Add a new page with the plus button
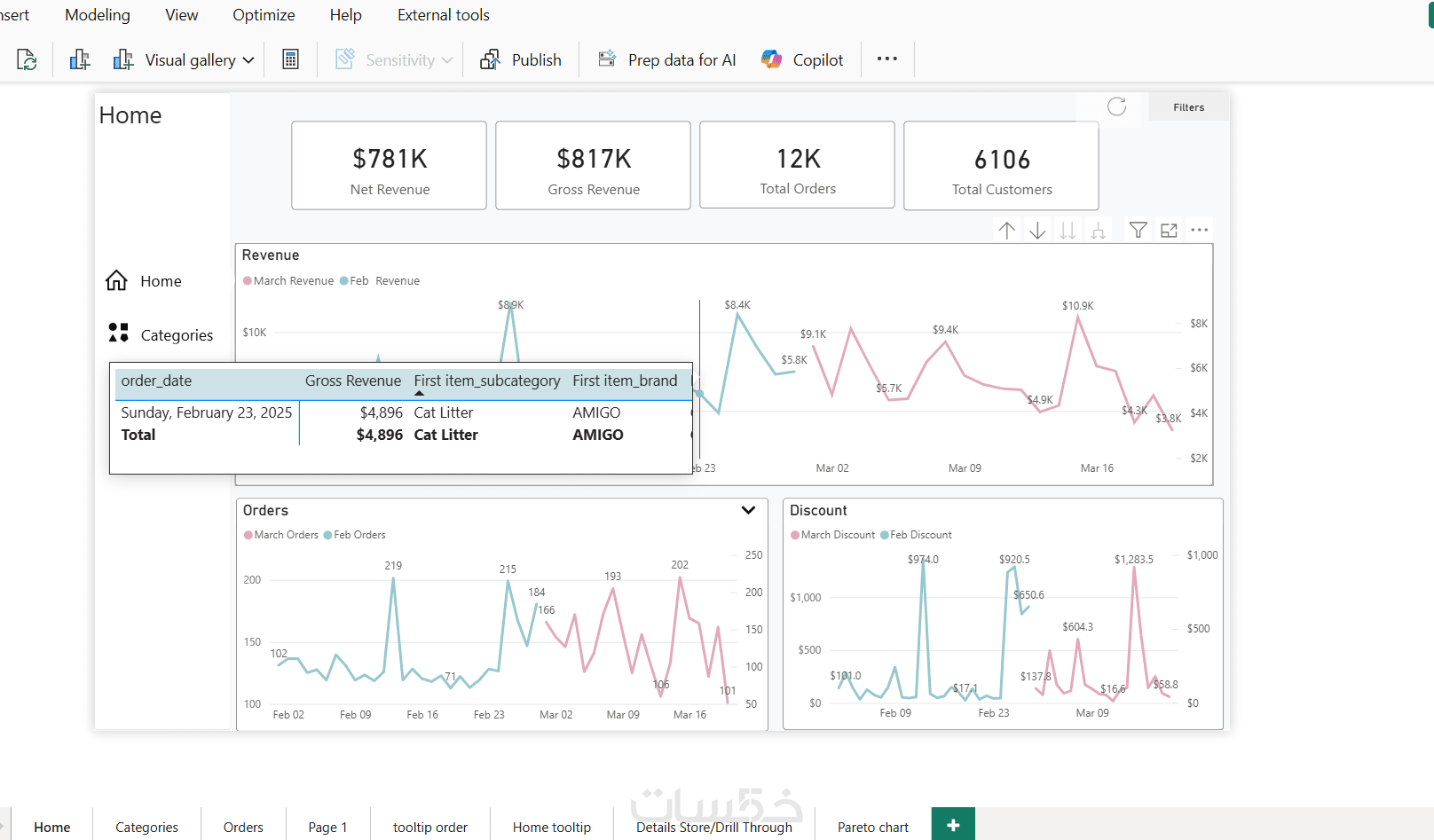 pyautogui.click(x=953, y=826)
